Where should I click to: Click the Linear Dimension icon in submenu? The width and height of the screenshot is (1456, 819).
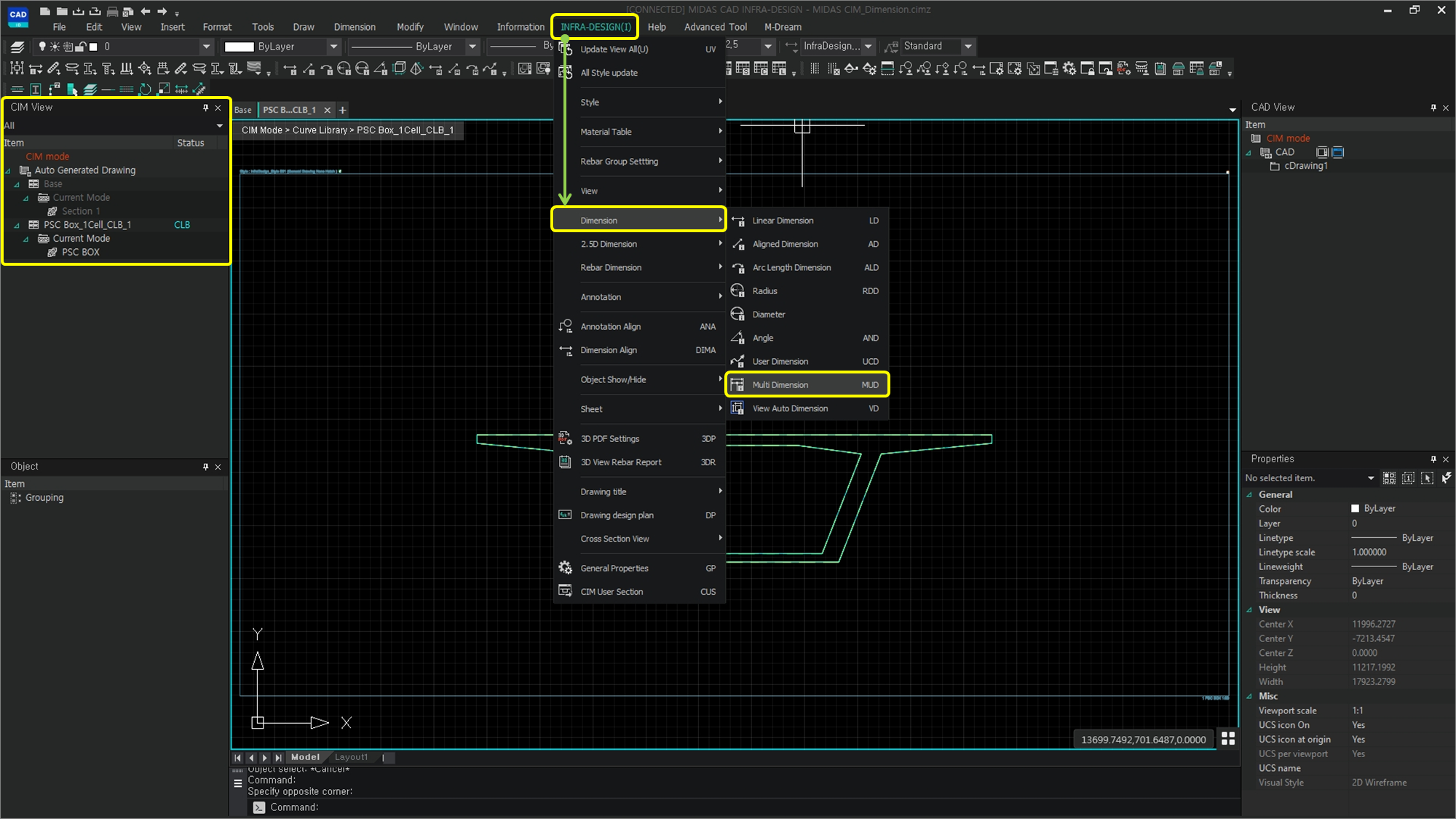click(x=737, y=221)
